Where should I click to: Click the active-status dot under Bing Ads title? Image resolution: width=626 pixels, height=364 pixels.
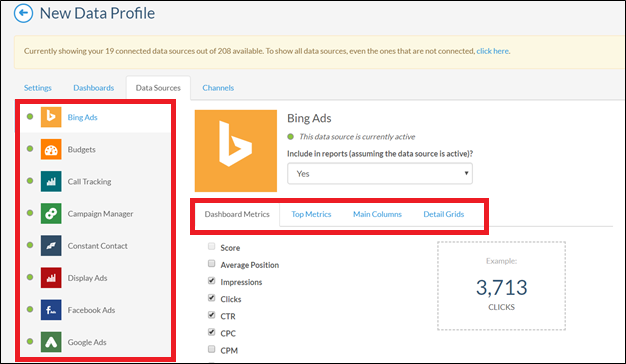coord(291,136)
